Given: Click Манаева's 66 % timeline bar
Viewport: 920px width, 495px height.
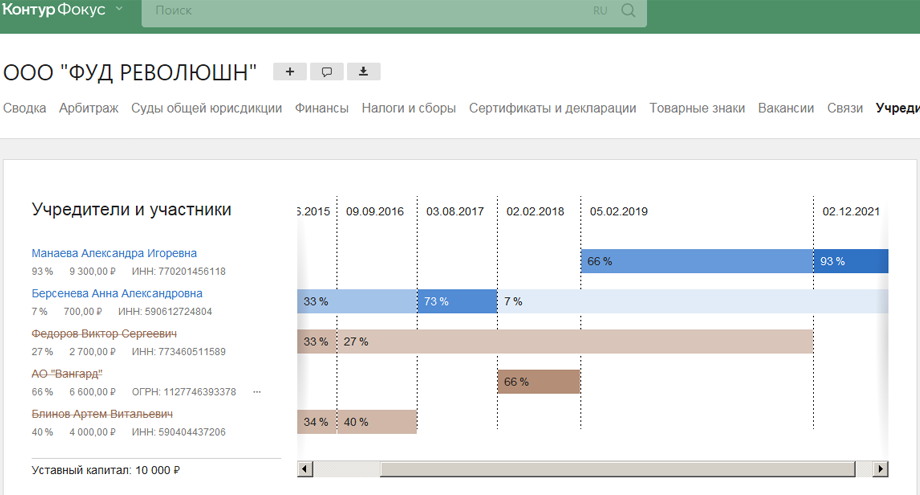Looking at the screenshot, I should tap(697, 261).
